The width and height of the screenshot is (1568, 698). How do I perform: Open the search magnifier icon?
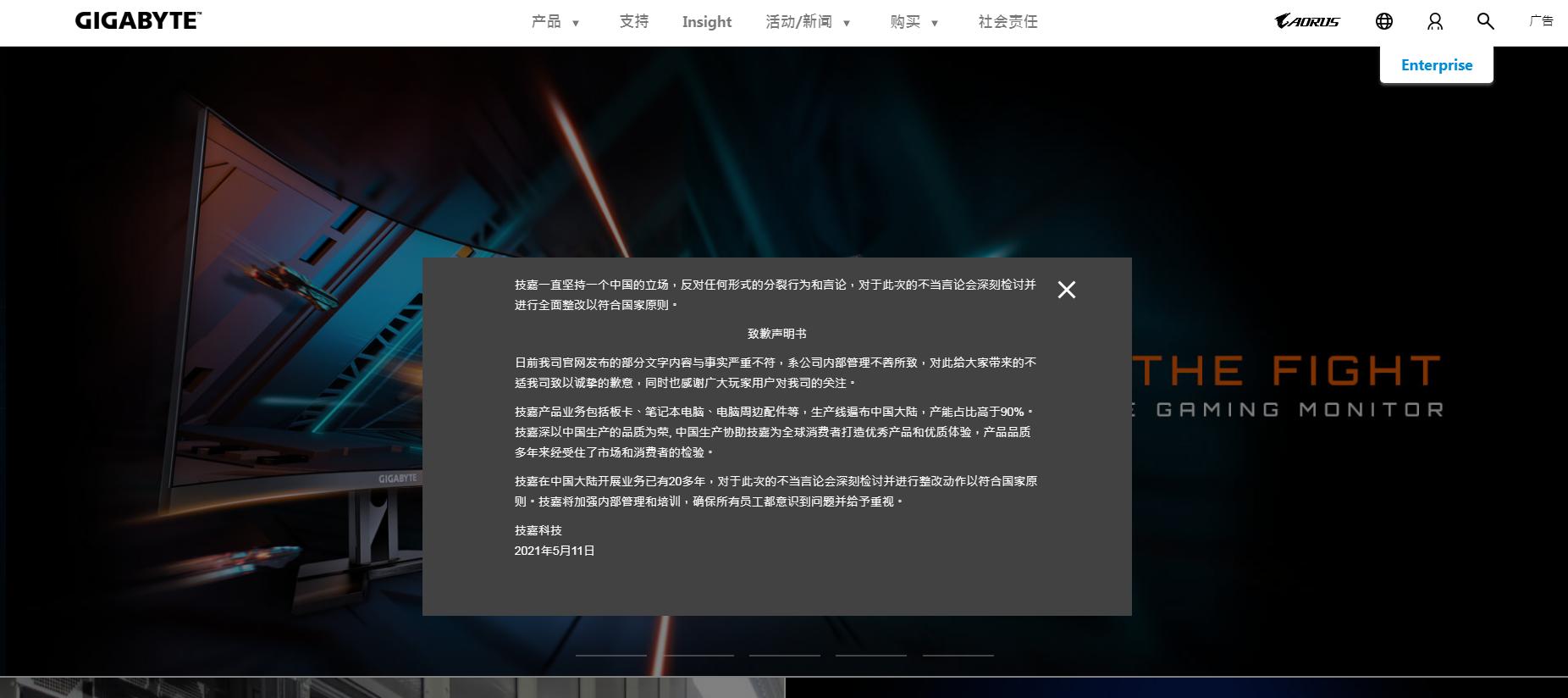1485,21
